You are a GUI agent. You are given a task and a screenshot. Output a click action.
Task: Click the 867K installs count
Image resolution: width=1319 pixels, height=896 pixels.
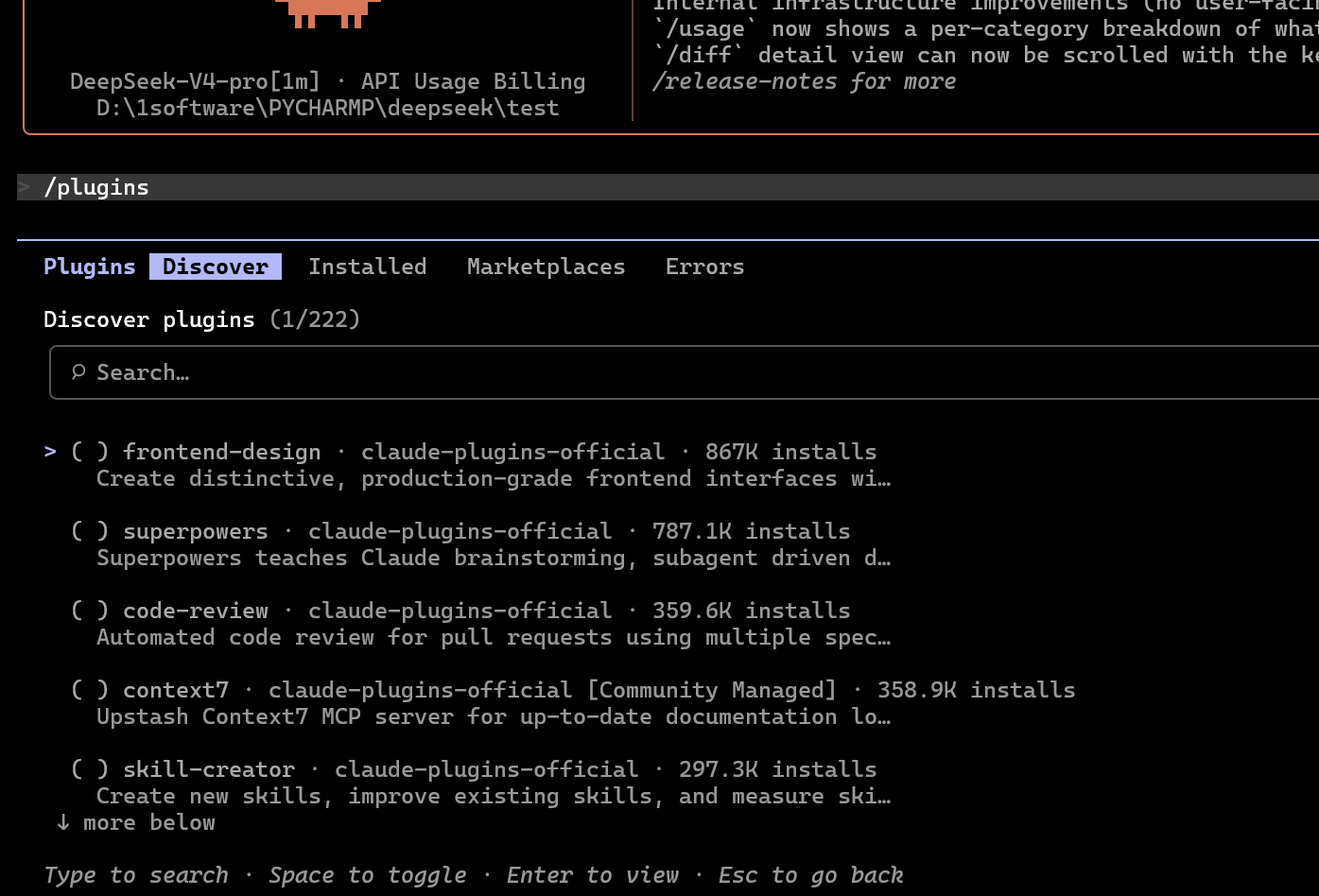791,452
